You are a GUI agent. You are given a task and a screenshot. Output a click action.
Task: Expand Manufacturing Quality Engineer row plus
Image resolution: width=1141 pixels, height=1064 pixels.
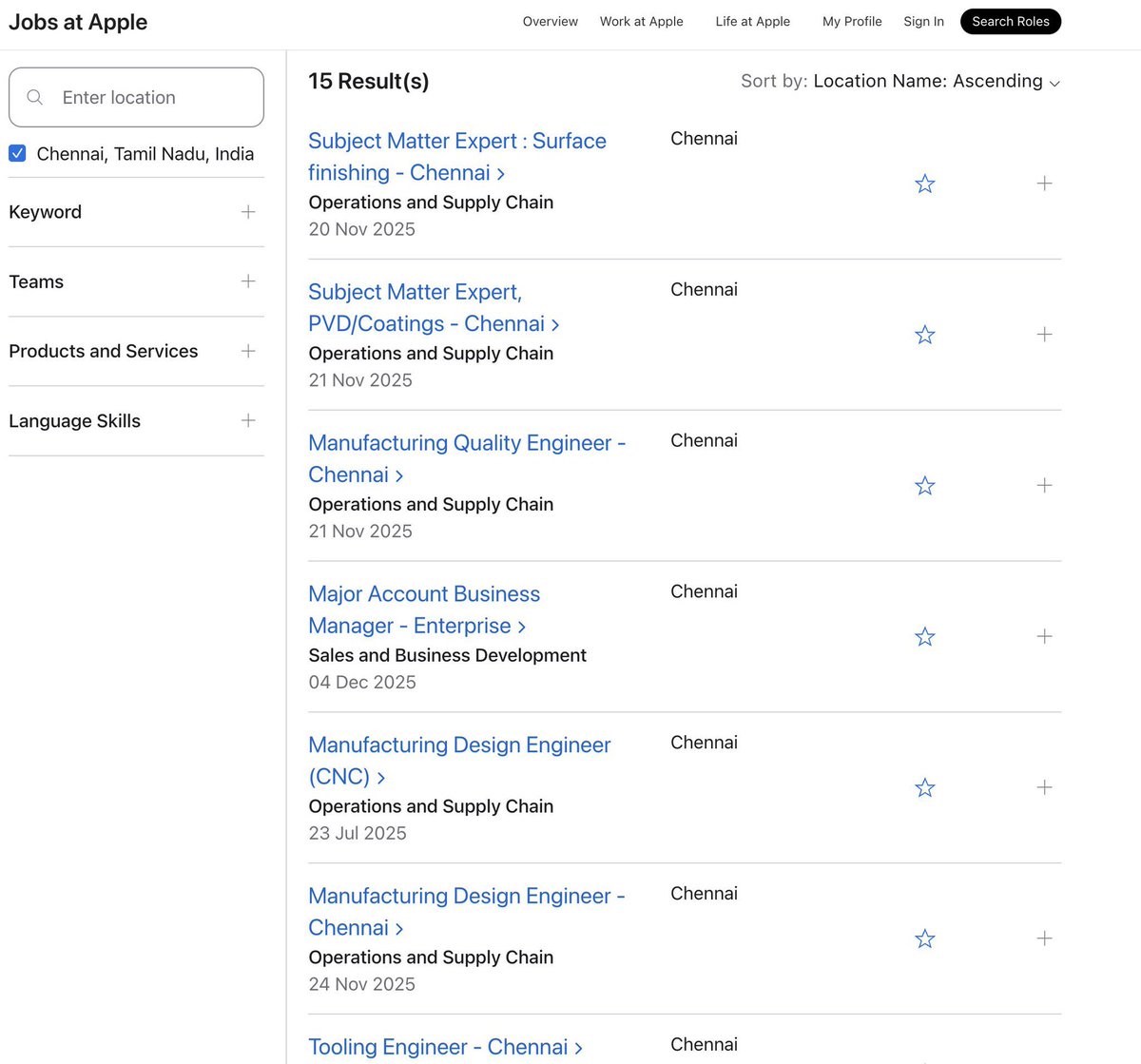coord(1044,485)
